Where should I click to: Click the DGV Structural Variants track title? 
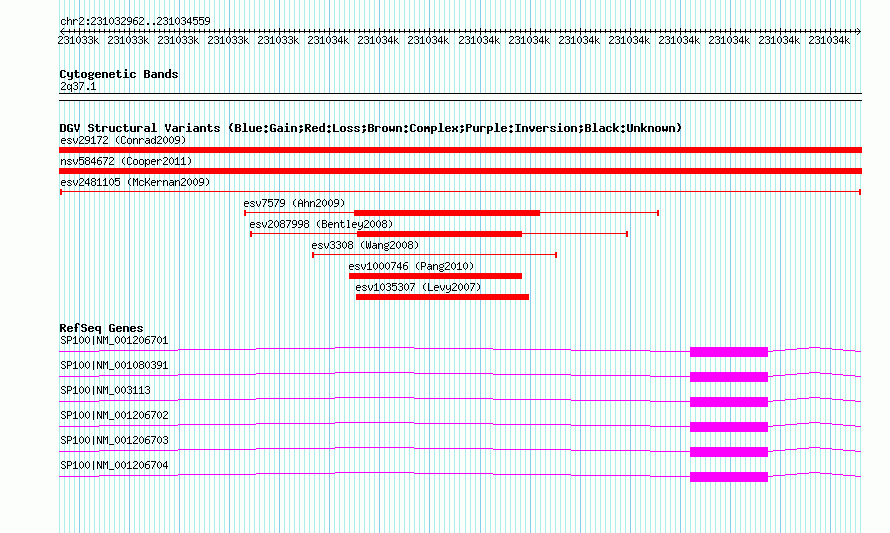(x=370, y=128)
